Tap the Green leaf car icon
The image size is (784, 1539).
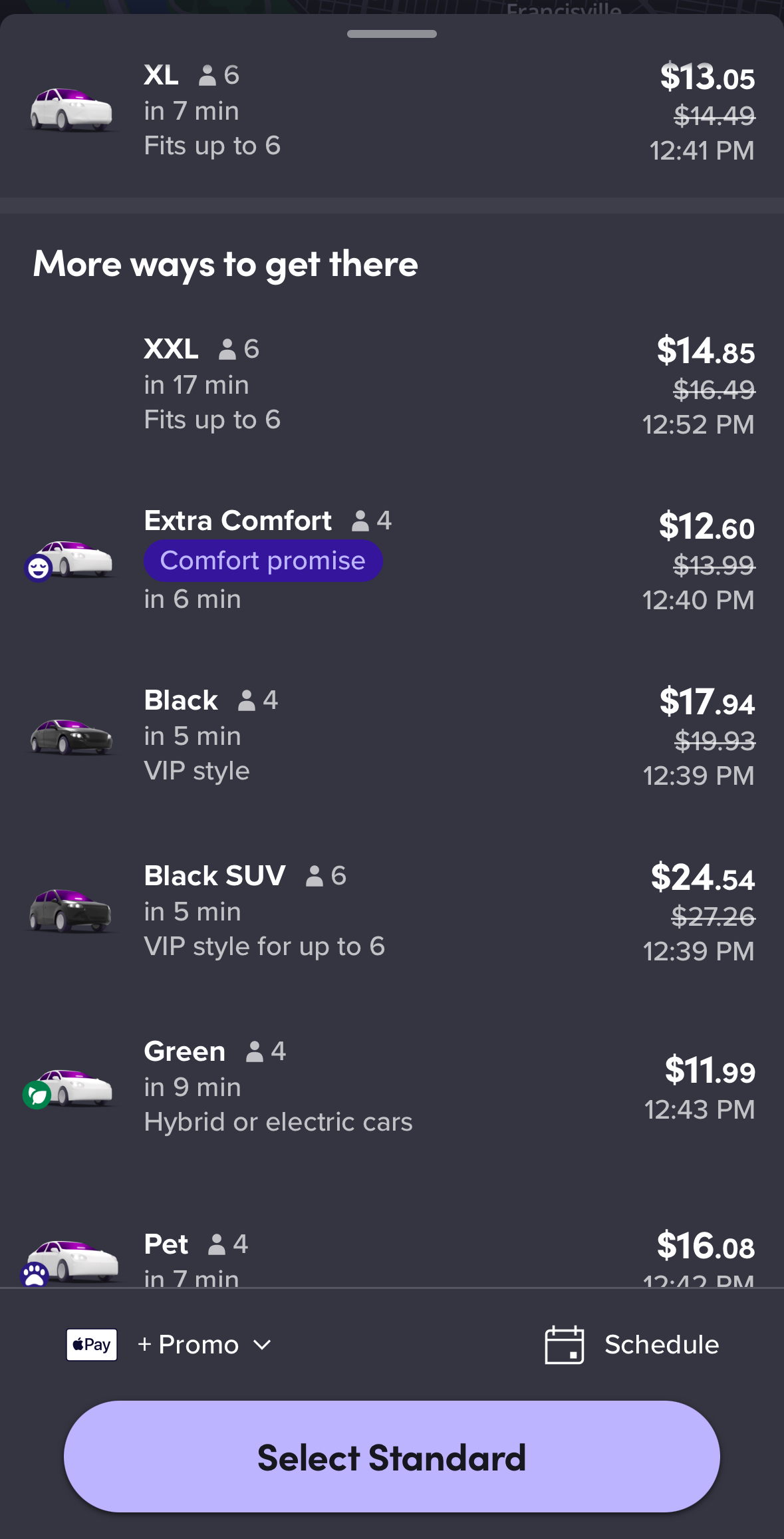click(x=70, y=1088)
